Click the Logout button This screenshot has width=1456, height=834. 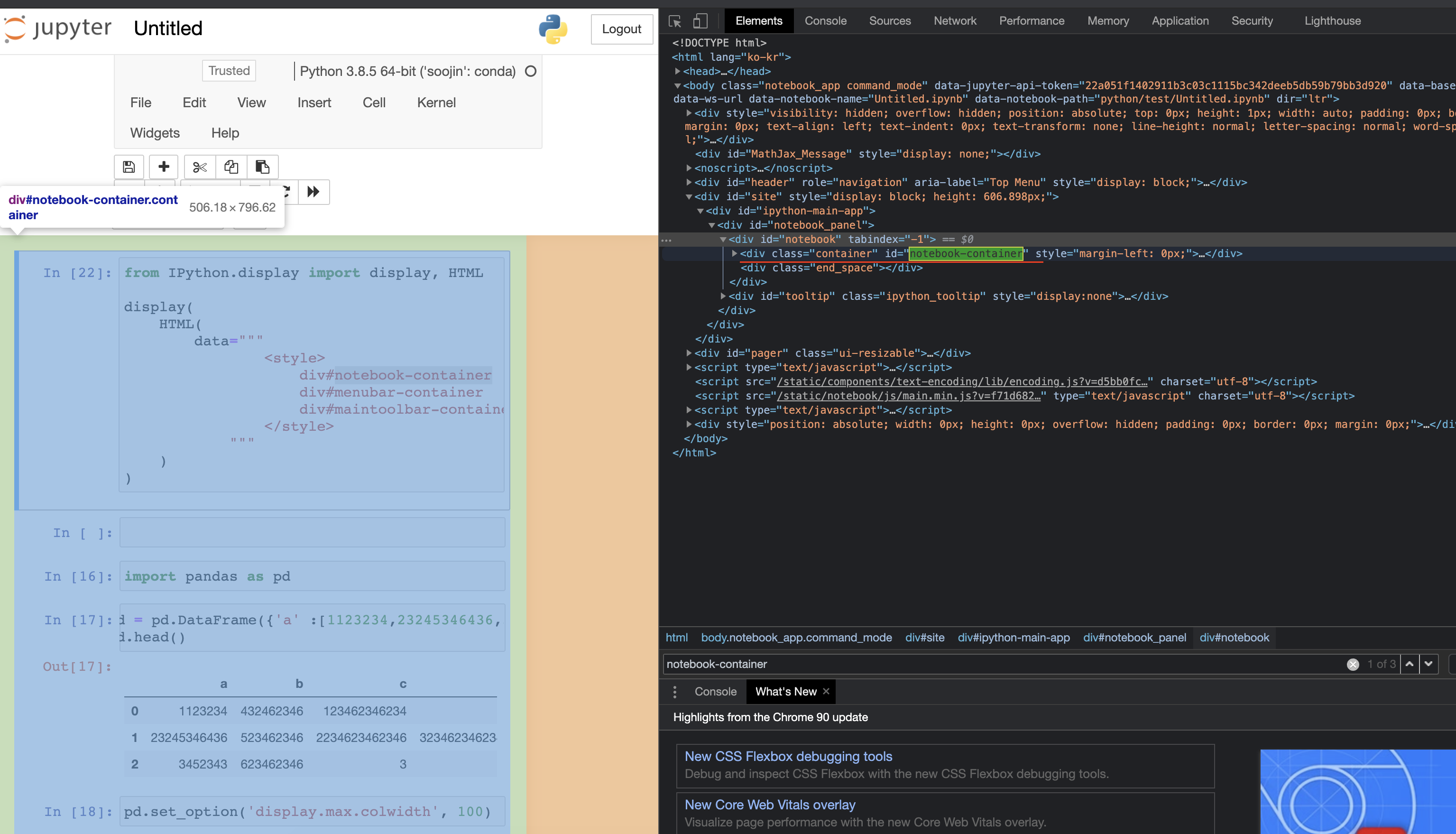[x=621, y=28]
